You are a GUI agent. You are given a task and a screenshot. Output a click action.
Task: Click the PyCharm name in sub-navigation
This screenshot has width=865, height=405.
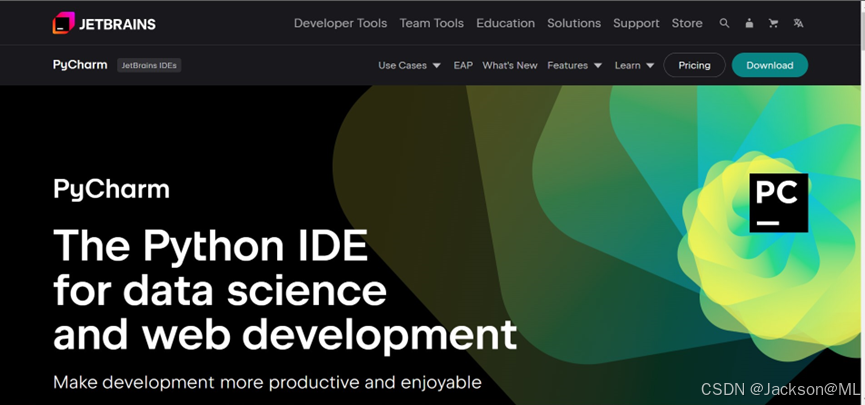(80, 65)
